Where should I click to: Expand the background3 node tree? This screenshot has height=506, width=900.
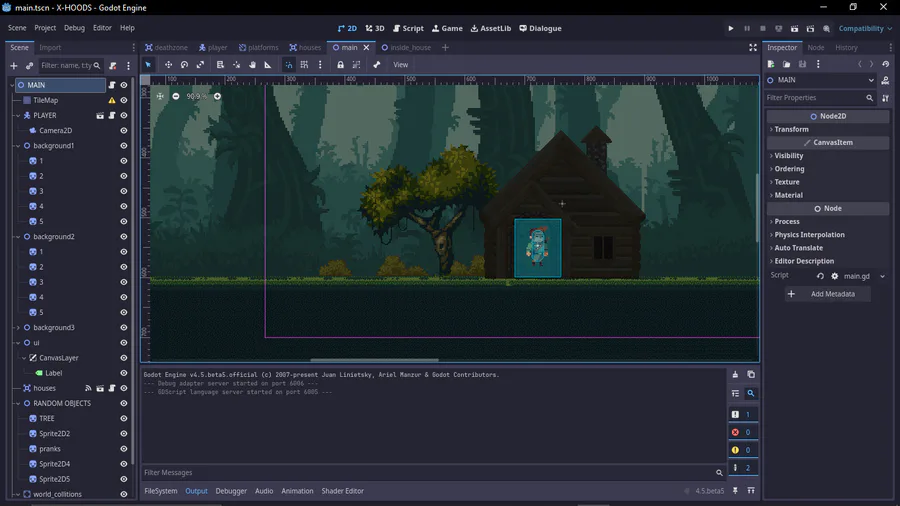18,328
